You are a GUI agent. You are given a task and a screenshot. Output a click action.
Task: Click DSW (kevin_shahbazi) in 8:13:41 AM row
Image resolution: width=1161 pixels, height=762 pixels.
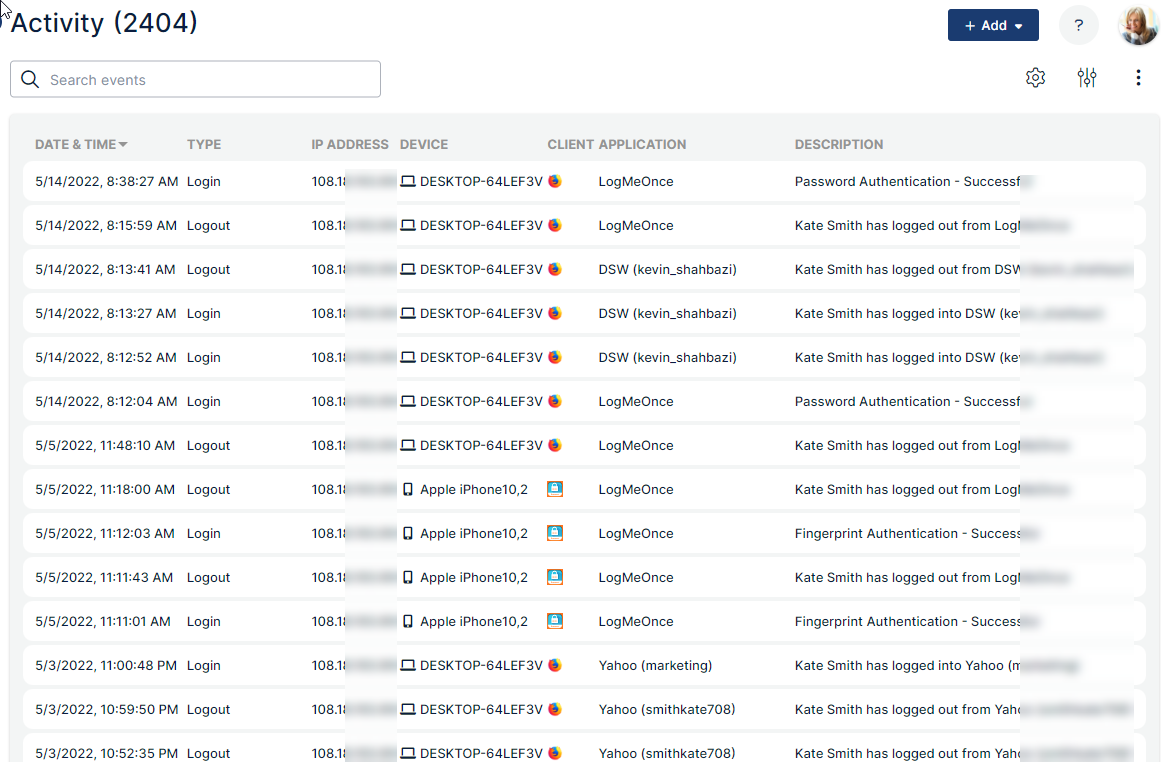pos(667,270)
